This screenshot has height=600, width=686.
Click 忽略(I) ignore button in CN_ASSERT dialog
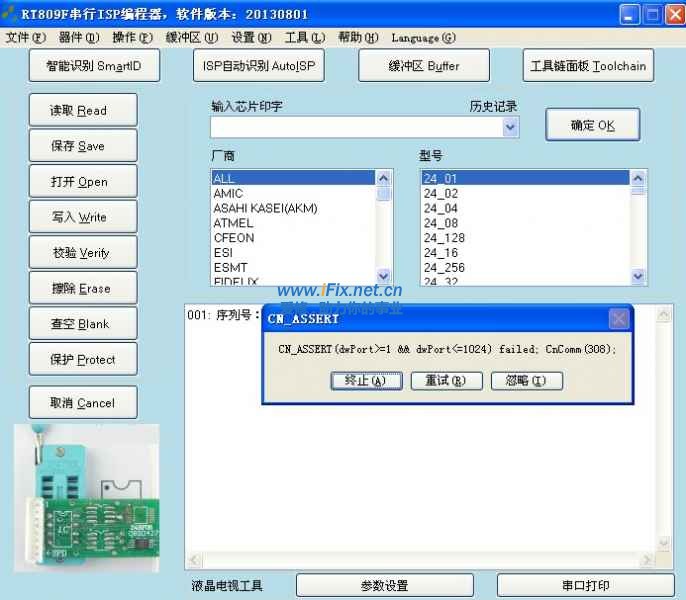coord(527,380)
